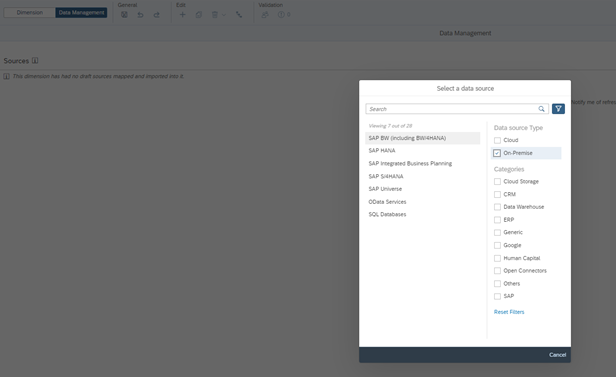Check the Open Connectors category checkbox
The height and width of the screenshot is (377, 616).
pos(497,271)
